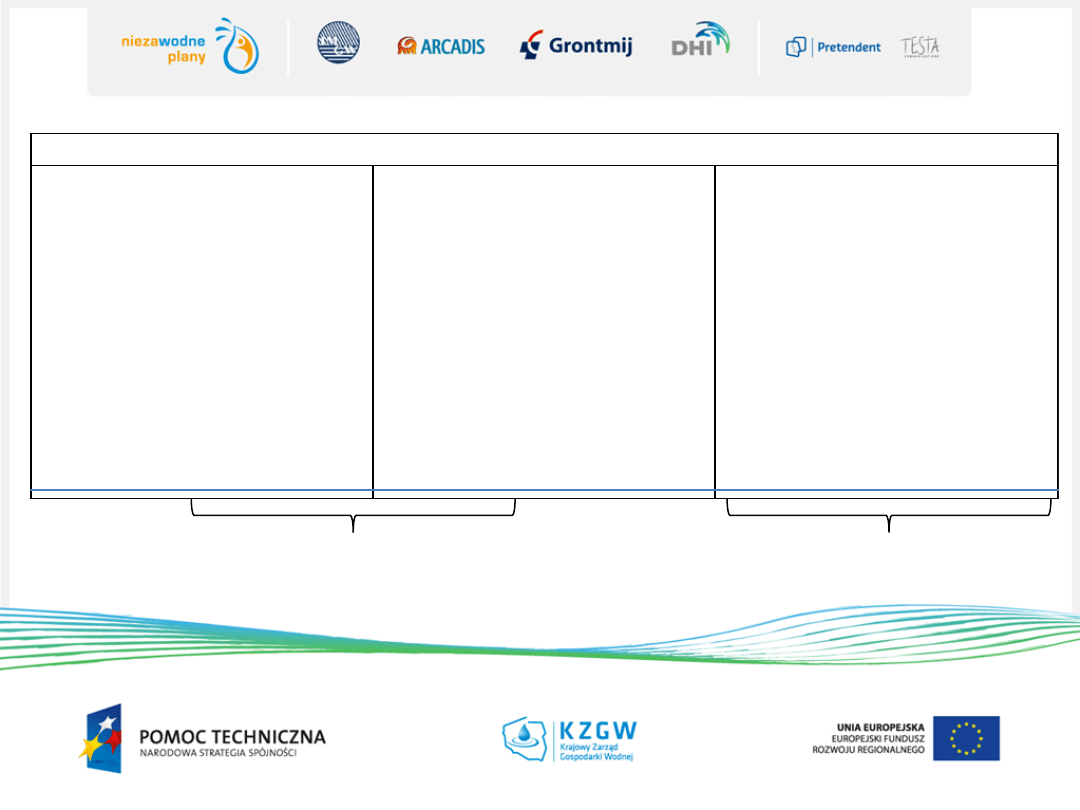
Task: Click the empty table header row
Action: click(x=544, y=149)
